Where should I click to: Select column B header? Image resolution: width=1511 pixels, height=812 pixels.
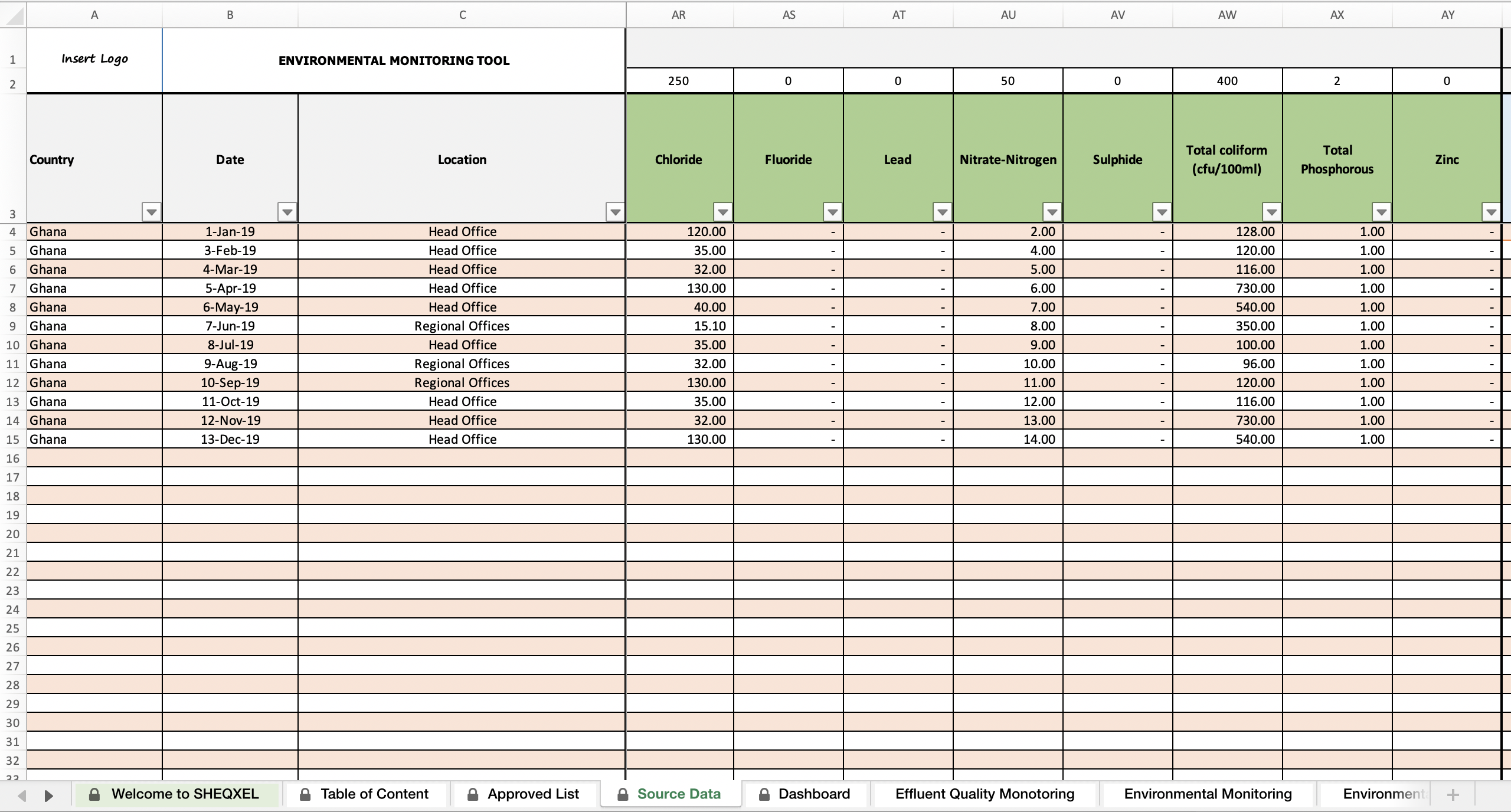pos(230,15)
